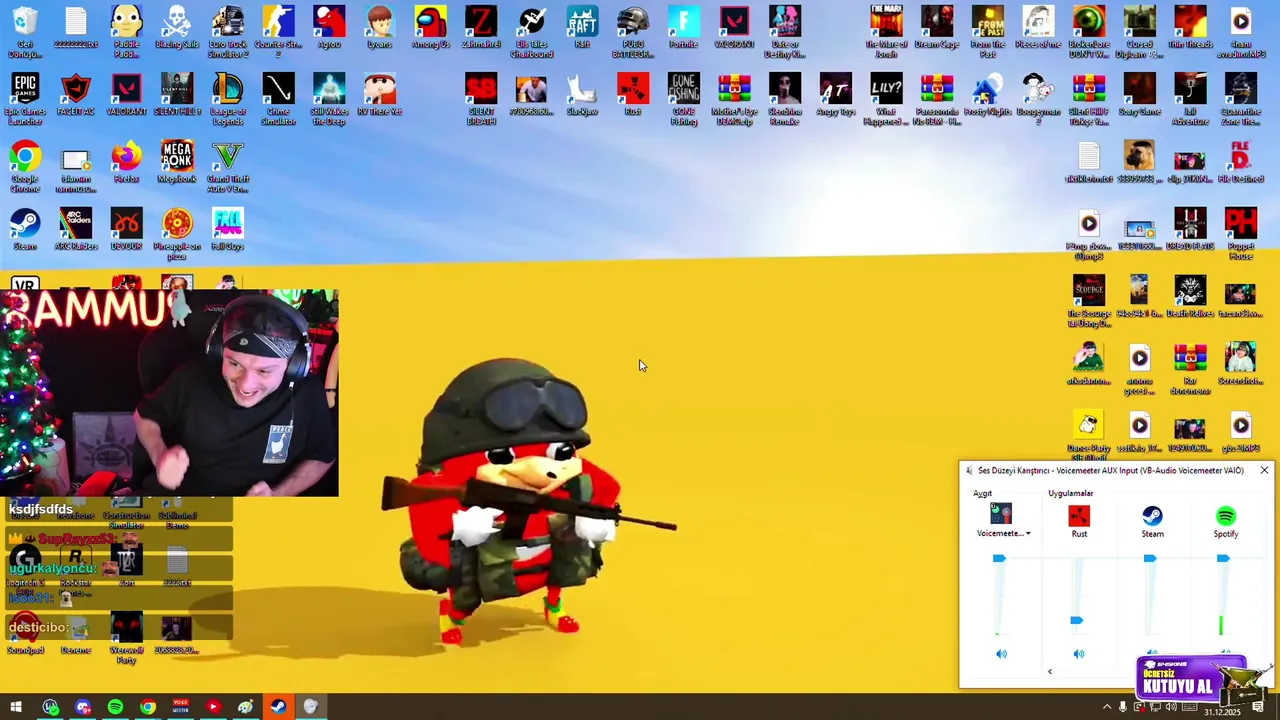Close the Ses Düzeyi Karıştırıcı window

click(x=1264, y=470)
